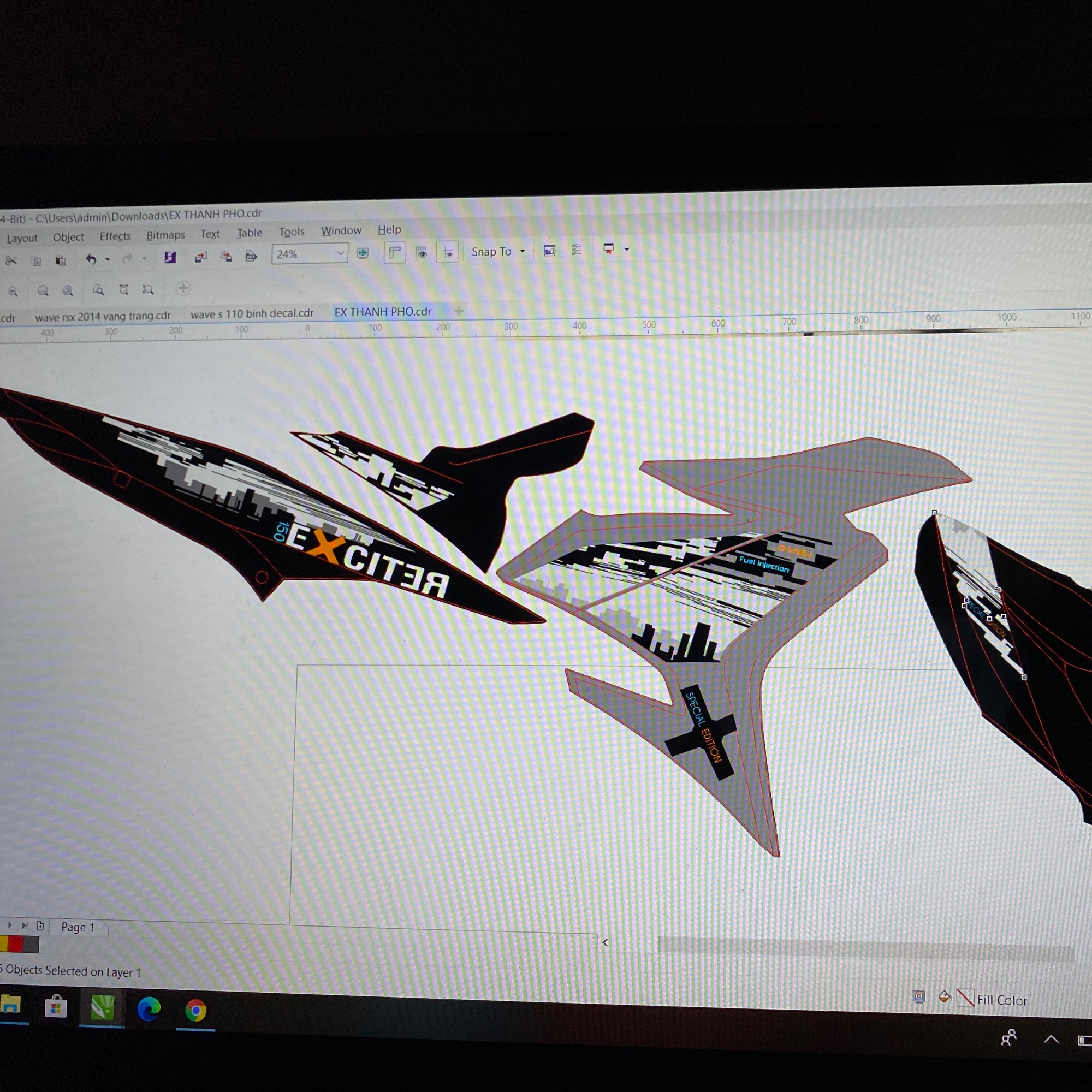Viewport: 1092px width, 1092px height.
Task: Click the color proofing icon in status bar
Action: click(919, 996)
